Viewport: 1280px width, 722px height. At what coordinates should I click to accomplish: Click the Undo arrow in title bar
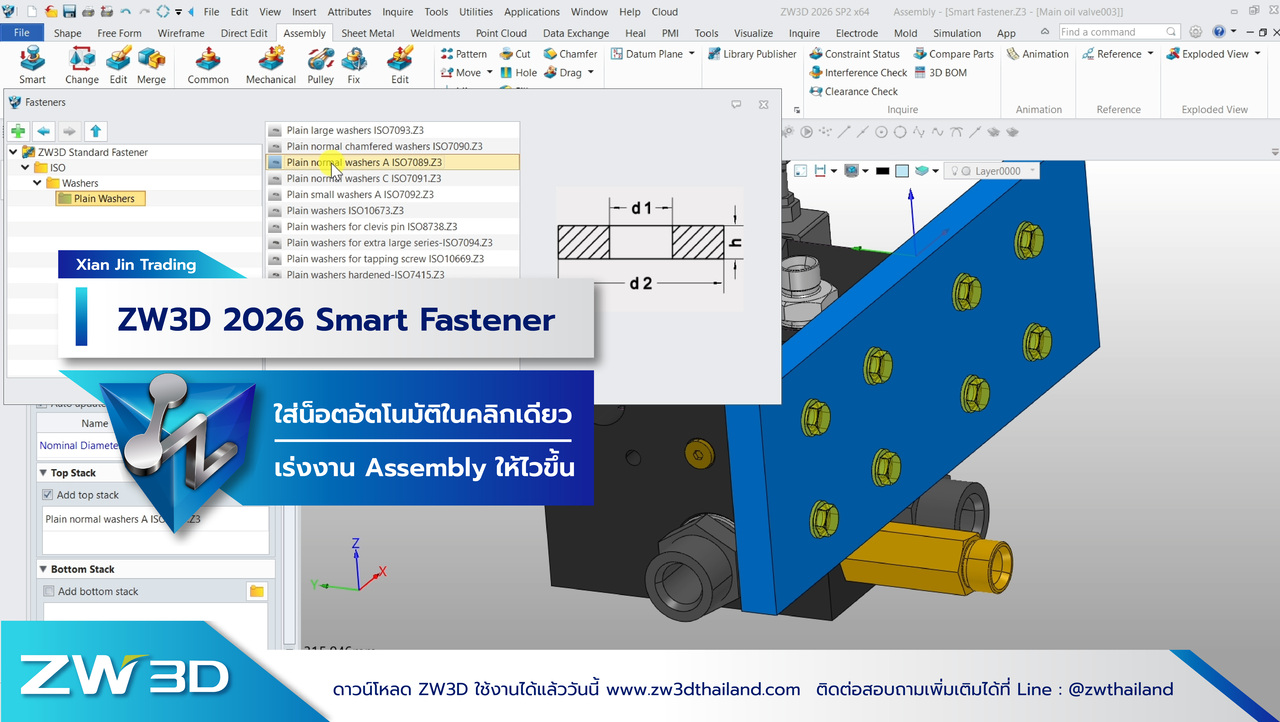(x=125, y=12)
